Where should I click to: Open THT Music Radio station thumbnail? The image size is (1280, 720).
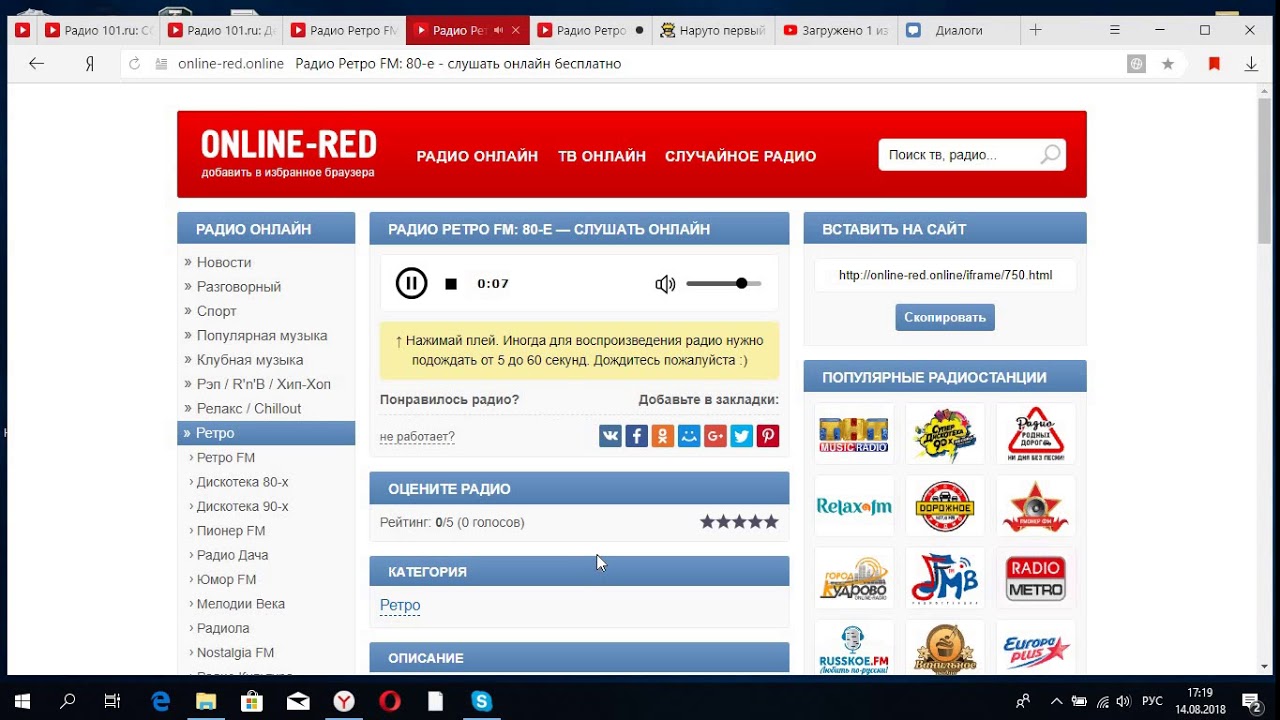coord(854,434)
